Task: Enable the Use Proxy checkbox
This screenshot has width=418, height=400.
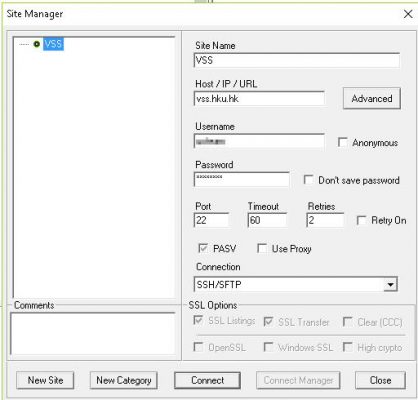Action: coord(262,249)
